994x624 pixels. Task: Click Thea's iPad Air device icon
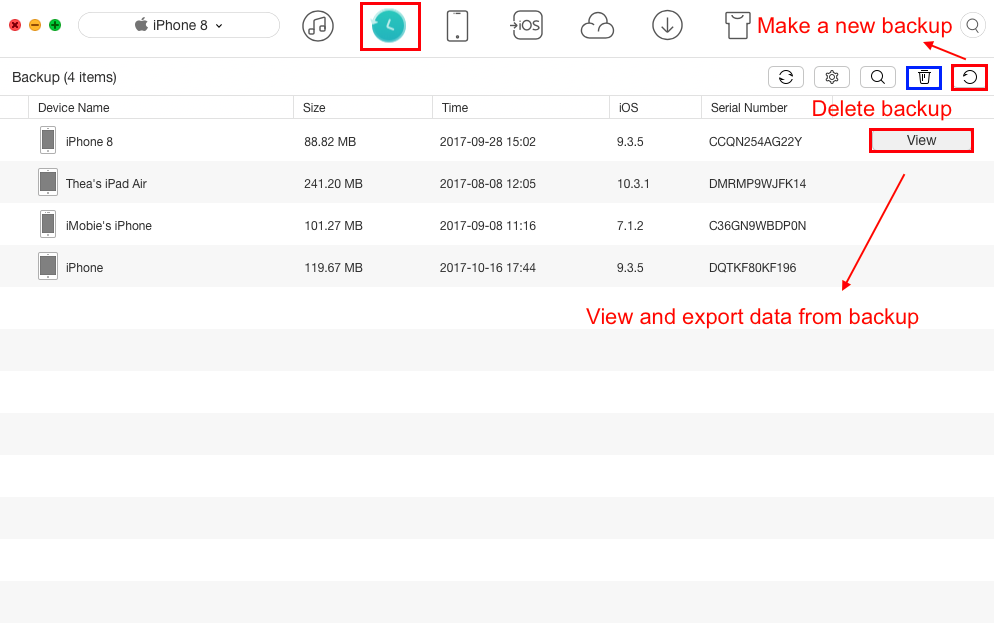point(48,183)
